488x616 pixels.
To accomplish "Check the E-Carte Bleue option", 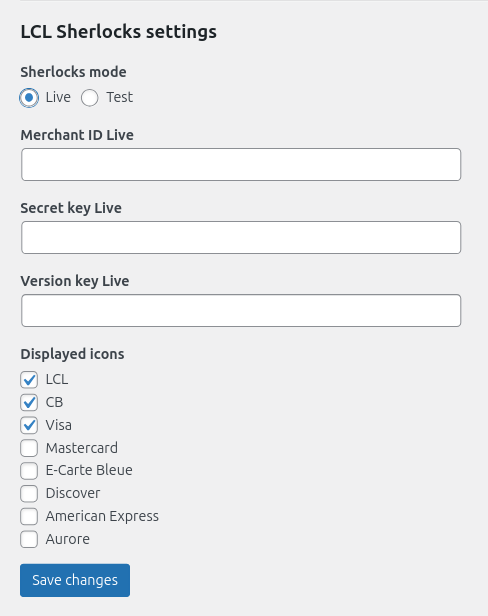I will (29, 471).
